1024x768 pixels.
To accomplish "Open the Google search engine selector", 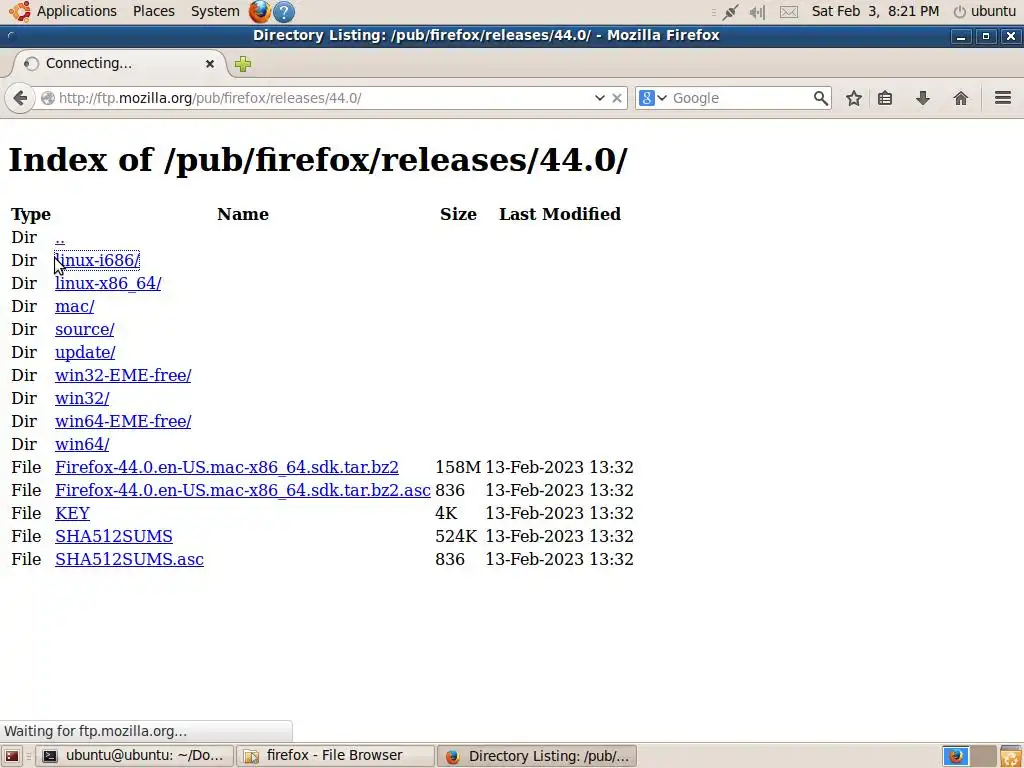I will click(652, 98).
